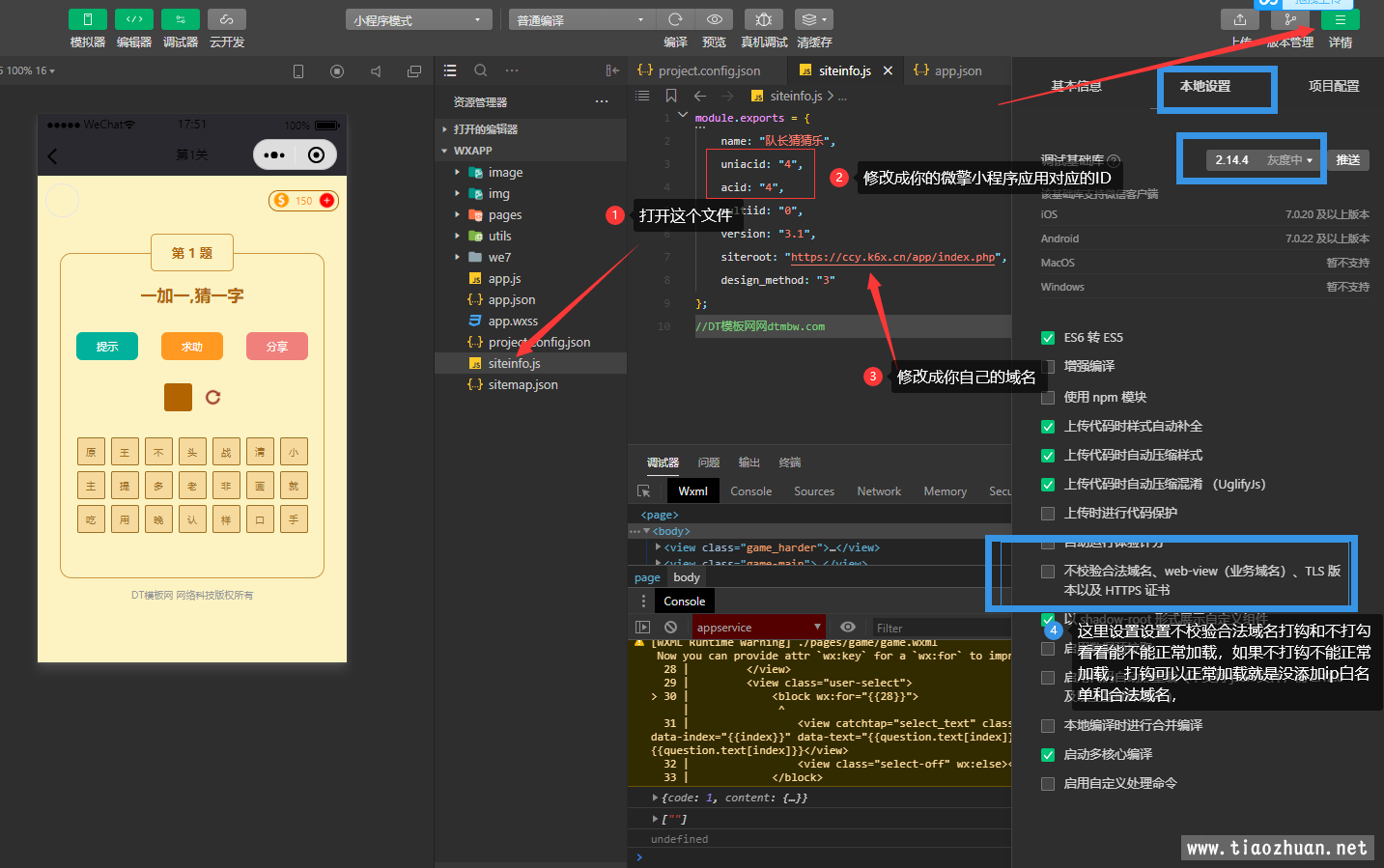Viewport: 1384px width, 868px height.
Task: Toggle simulator sound speaker icon
Action: [x=376, y=71]
